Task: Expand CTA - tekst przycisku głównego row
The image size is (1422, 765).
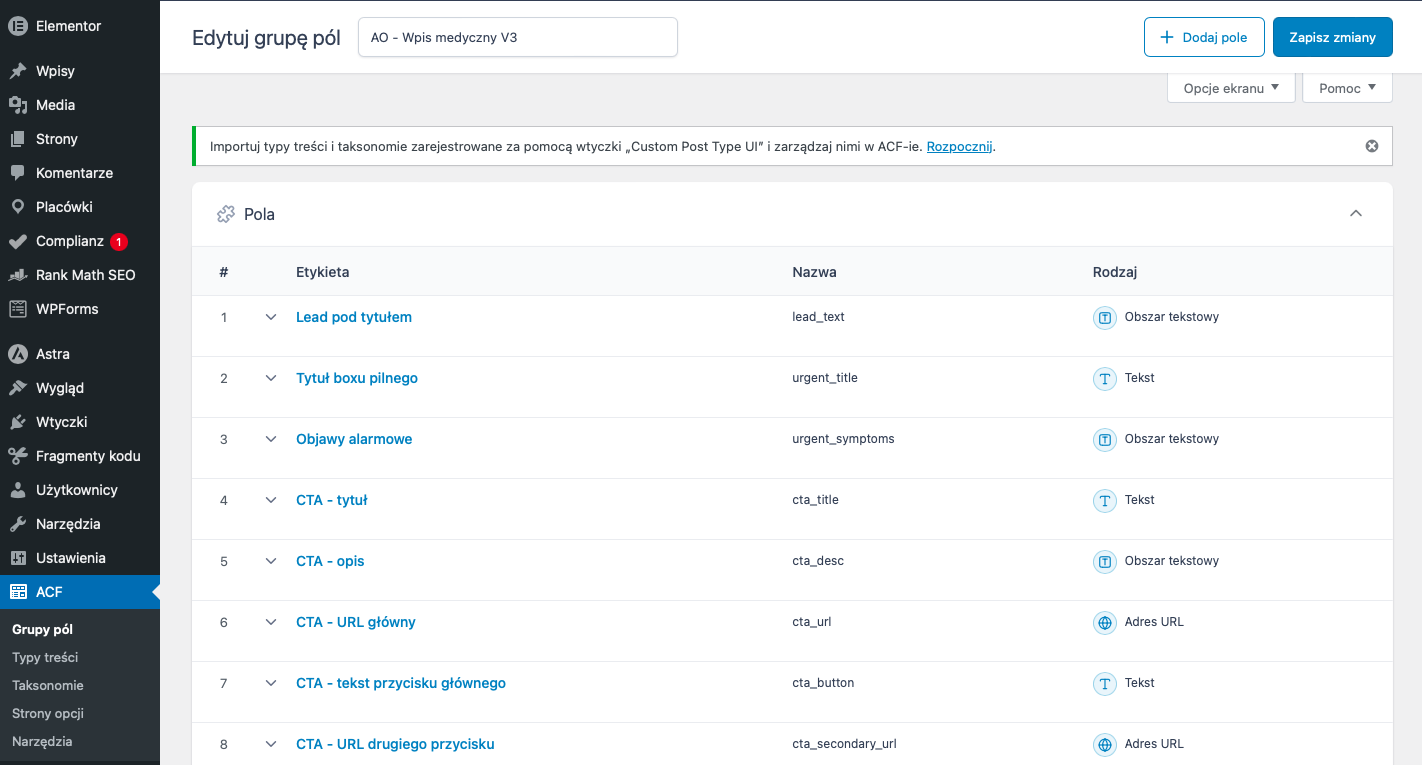Action: [x=270, y=683]
